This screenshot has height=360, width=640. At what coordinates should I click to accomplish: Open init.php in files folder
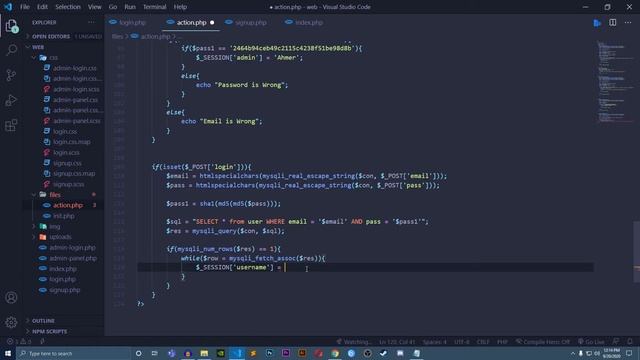[x=64, y=216]
